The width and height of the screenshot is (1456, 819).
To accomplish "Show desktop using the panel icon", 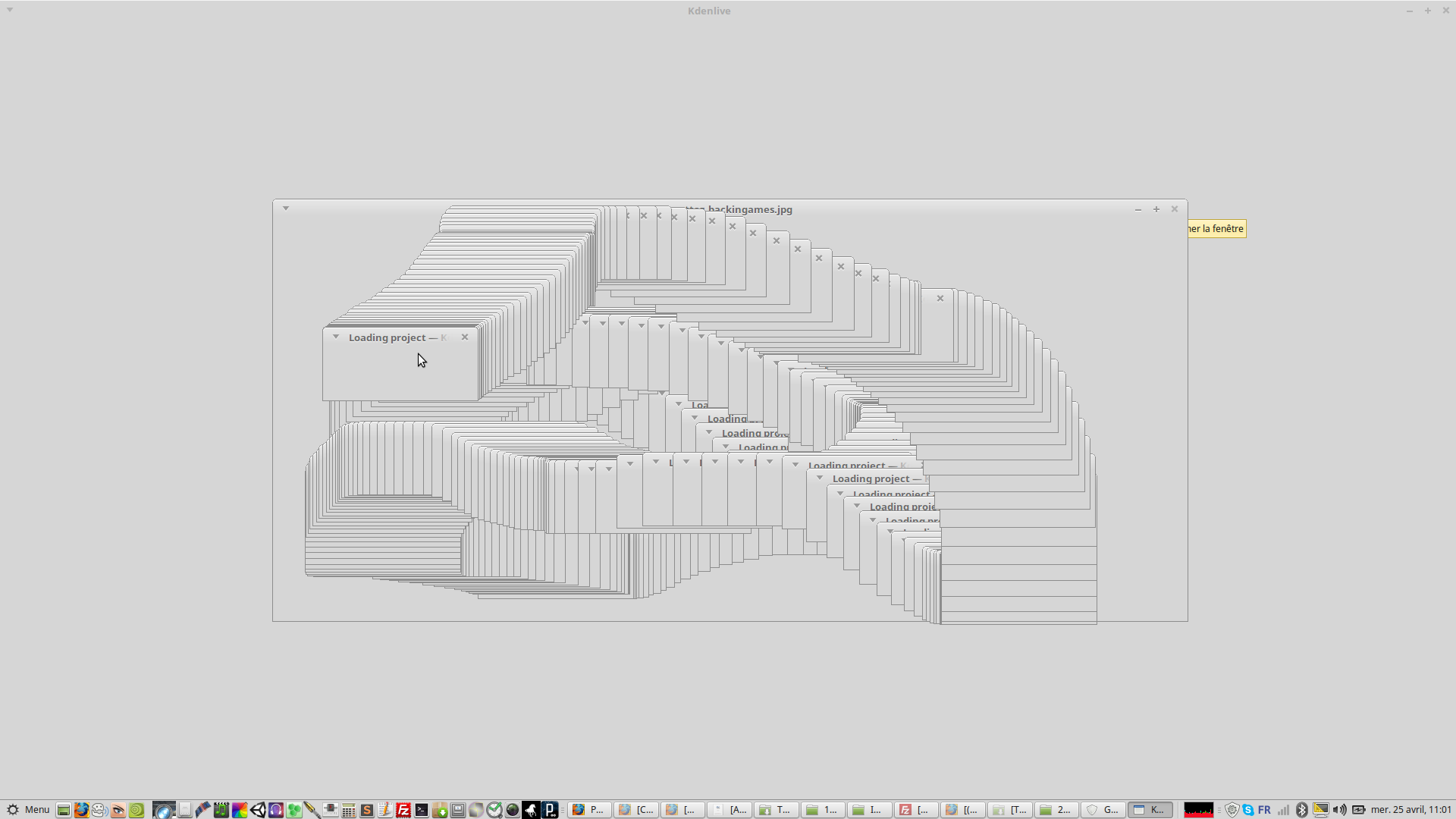I will click(64, 810).
